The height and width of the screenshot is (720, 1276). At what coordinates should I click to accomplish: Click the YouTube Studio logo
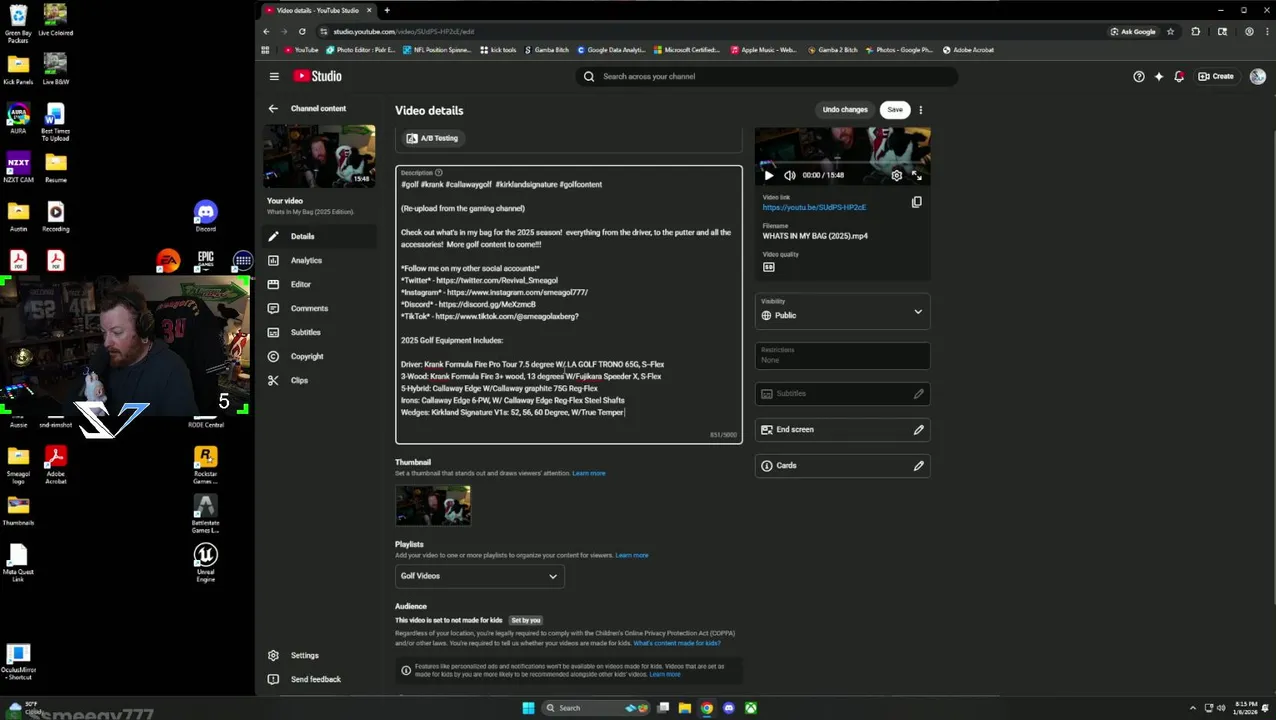click(318, 76)
